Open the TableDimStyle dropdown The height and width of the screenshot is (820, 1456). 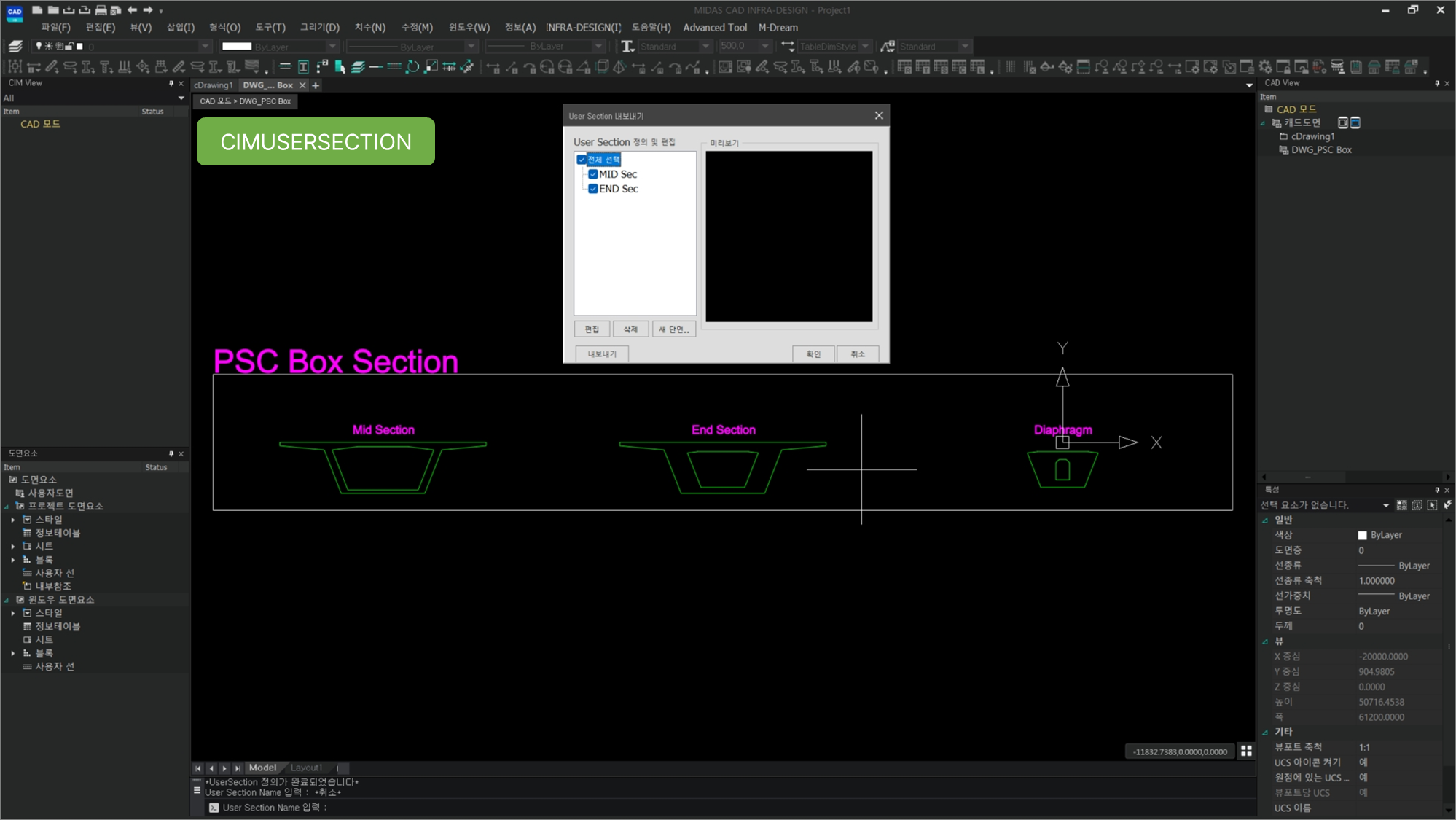pyautogui.click(x=865, y=46)
